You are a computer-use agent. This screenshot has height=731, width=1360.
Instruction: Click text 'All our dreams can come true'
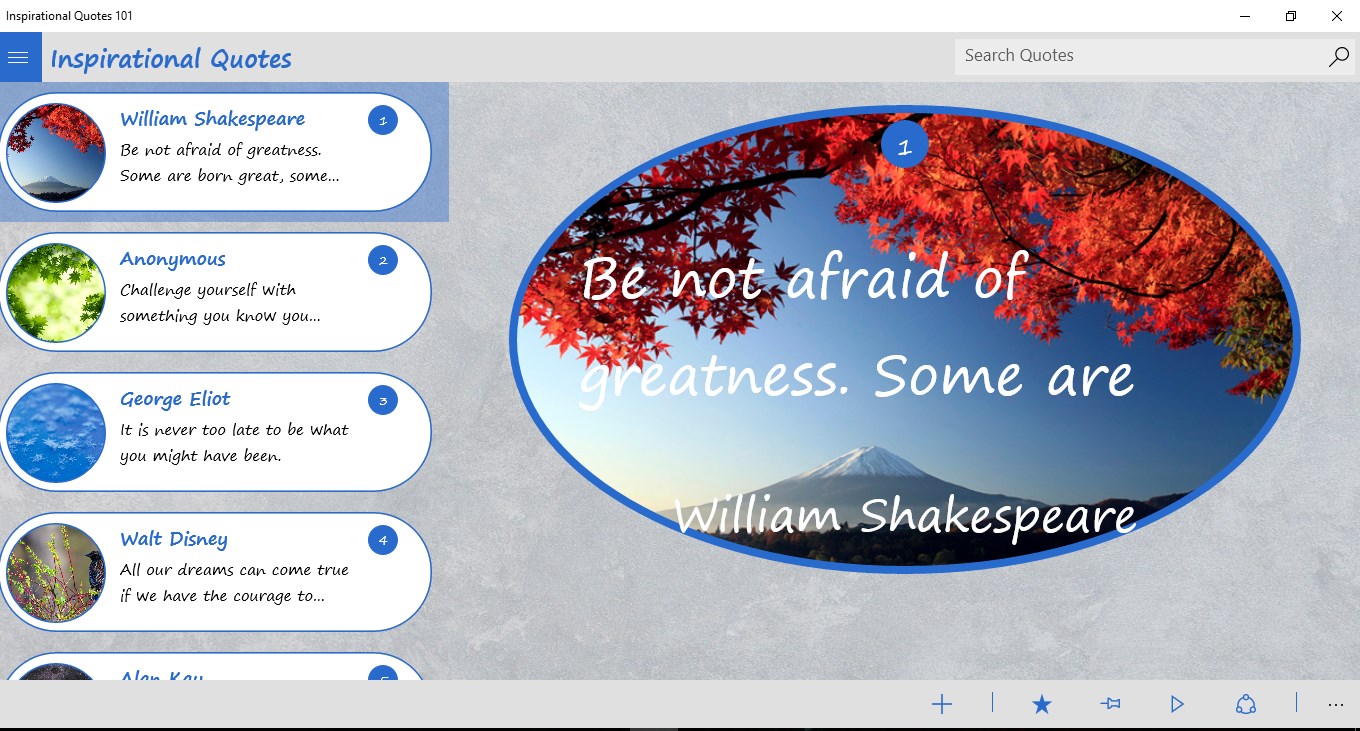(x=234, y=570)
